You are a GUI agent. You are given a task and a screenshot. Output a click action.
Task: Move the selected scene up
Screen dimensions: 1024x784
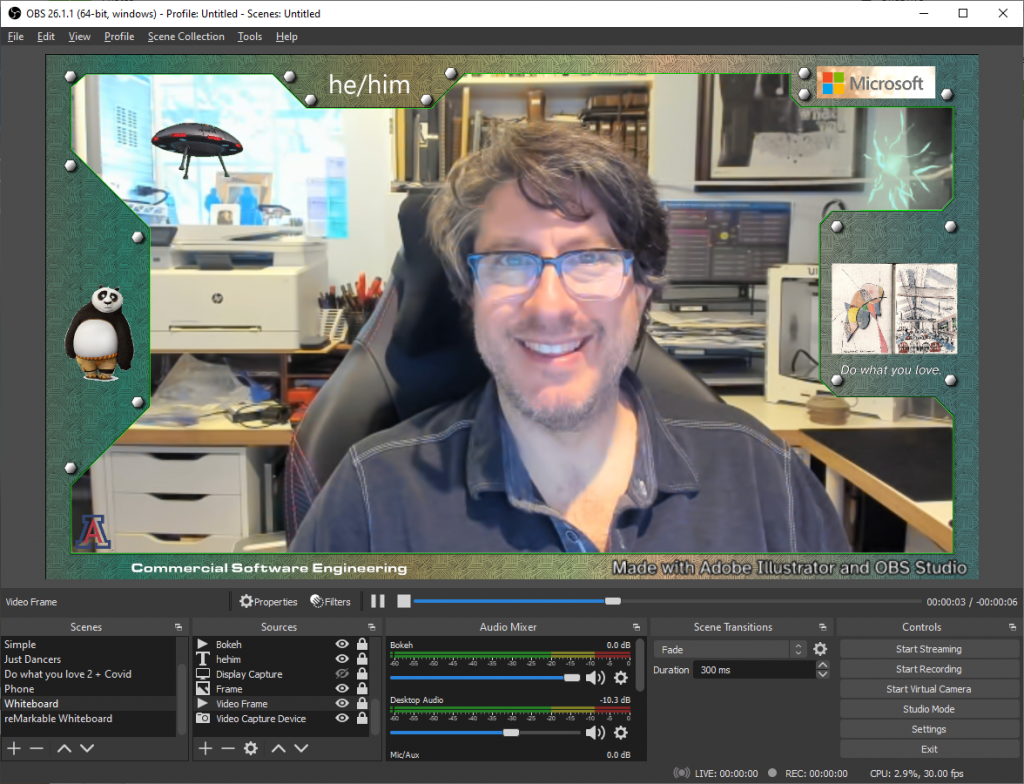pos(64,748)
